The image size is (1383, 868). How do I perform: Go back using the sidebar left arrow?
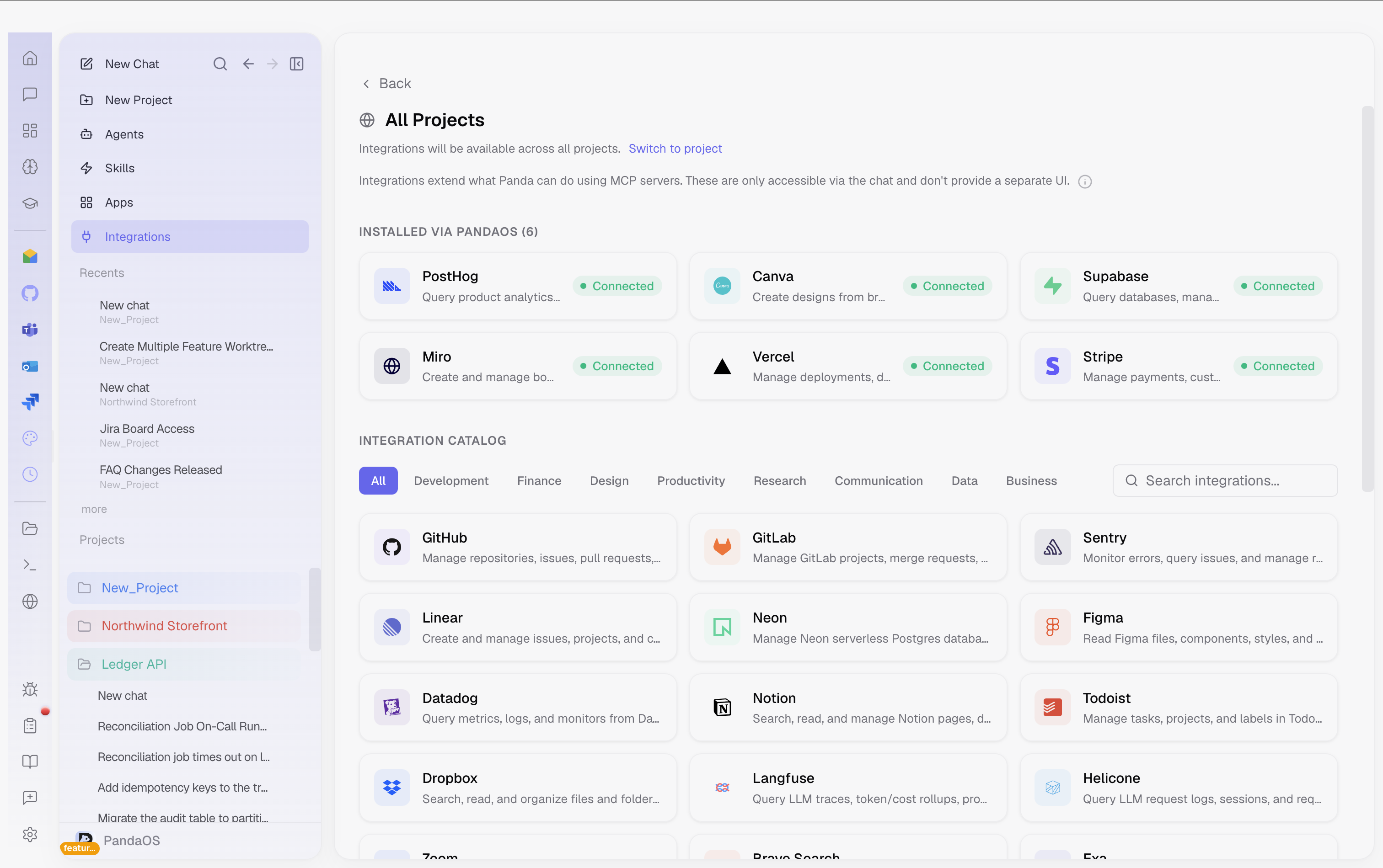click(x=248, y=64)
